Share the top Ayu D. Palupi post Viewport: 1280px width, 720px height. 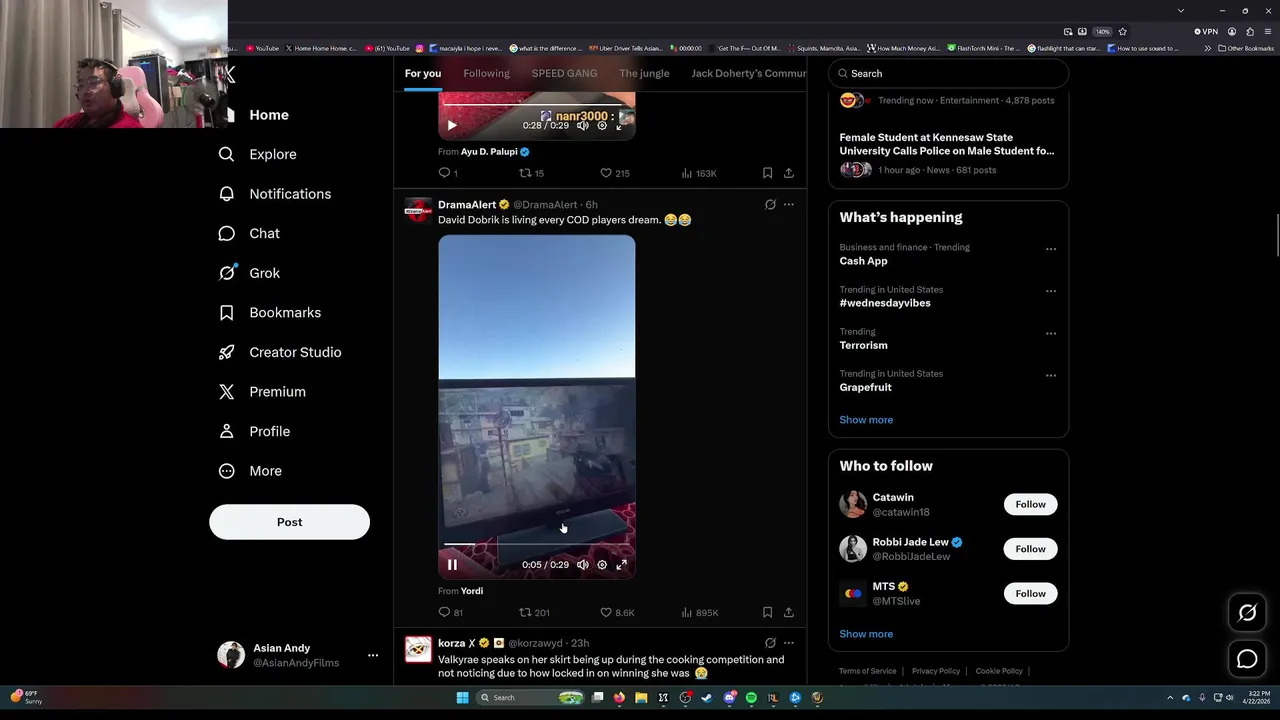point(789,173)
